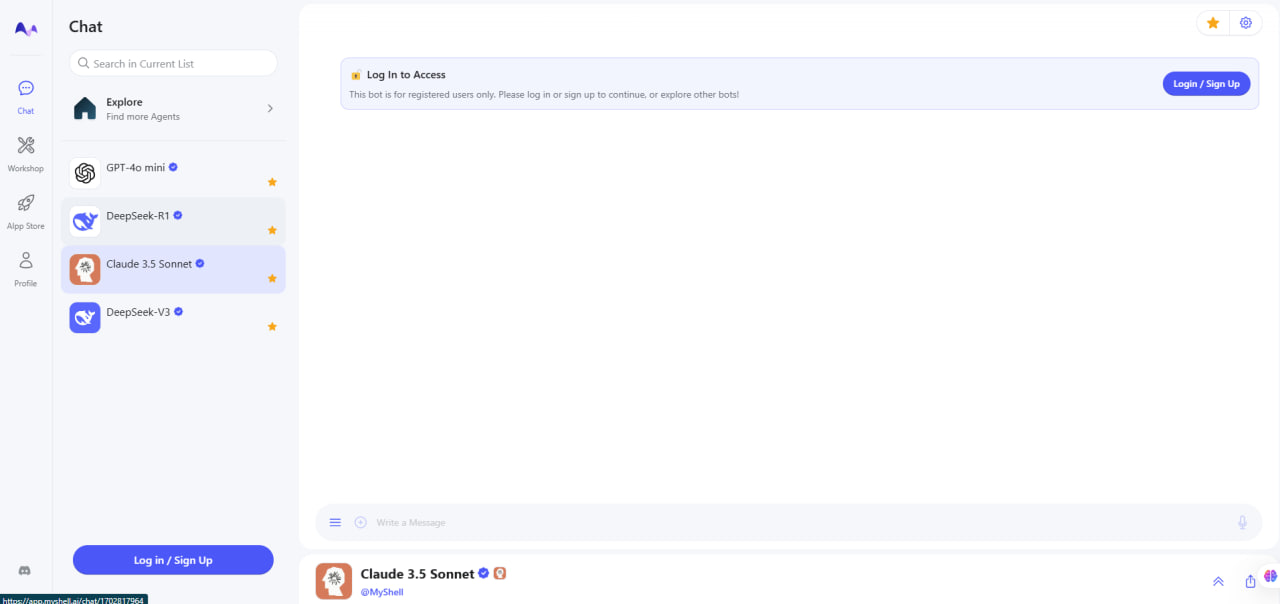This screenshot has height=604, width=1280.
Task: Click the colorful brain icon at bottom right
Action: click(1271, 576)
